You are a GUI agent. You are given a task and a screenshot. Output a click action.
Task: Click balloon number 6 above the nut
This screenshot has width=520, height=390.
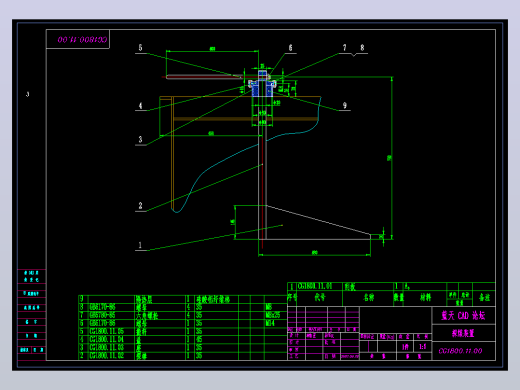tap(290, 48)
